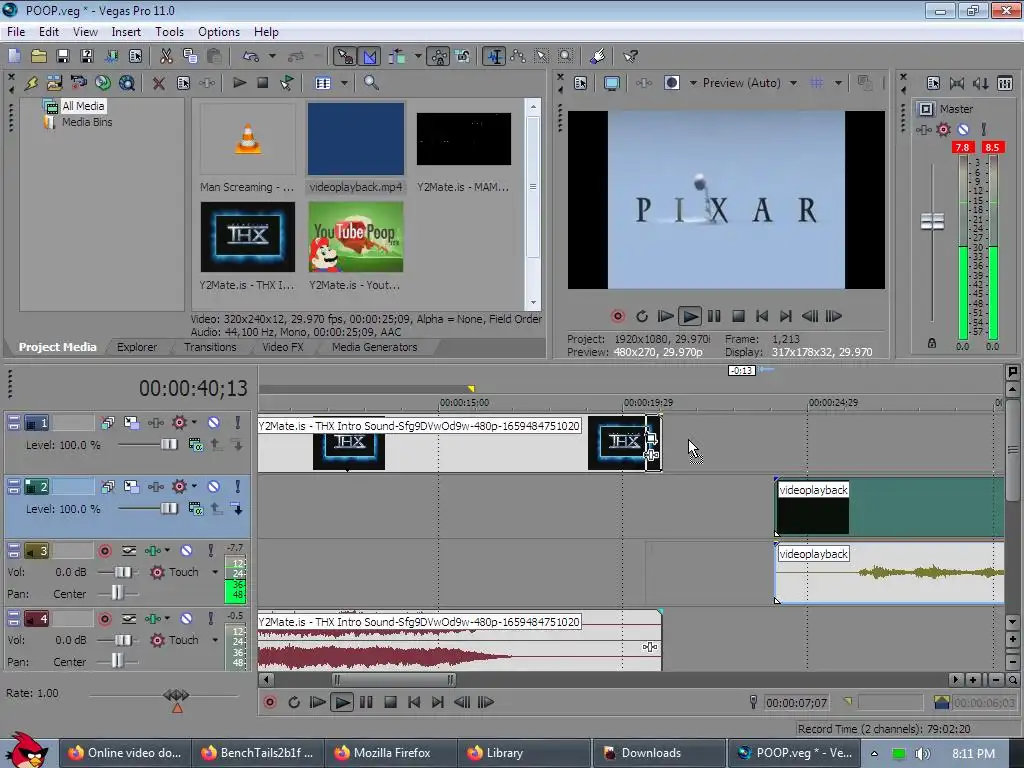Open track 2 Track FX dropdown arrow
1024x768 pixels.
point(195,487)
